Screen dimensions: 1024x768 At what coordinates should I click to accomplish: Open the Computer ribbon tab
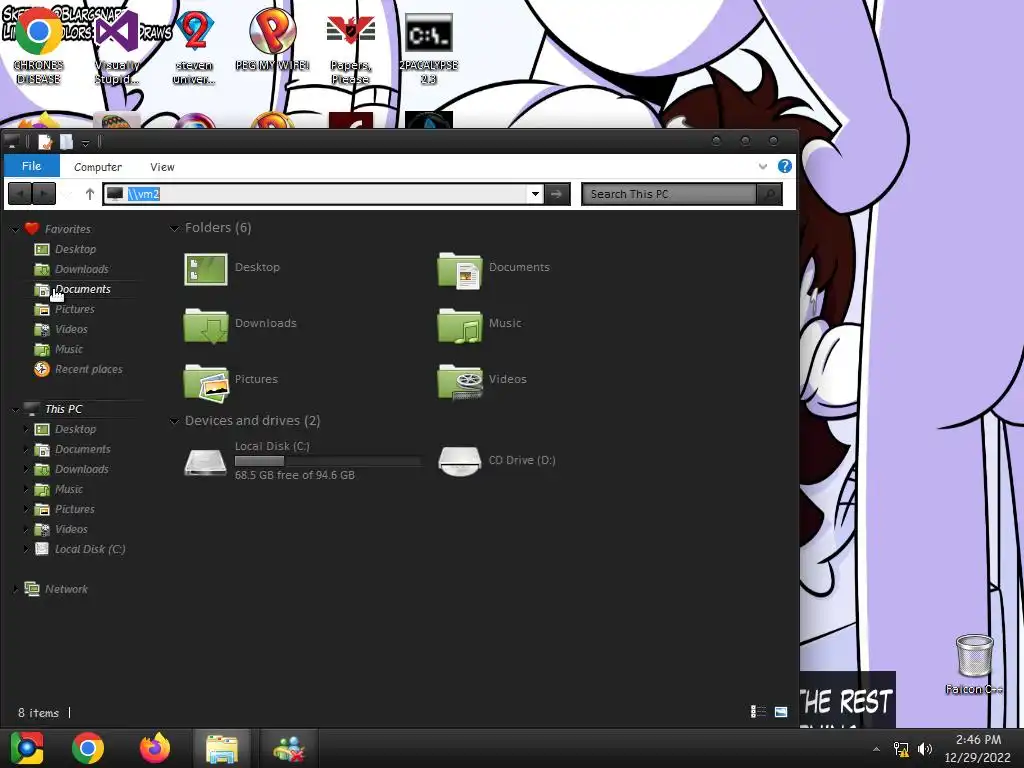point(98,167)
